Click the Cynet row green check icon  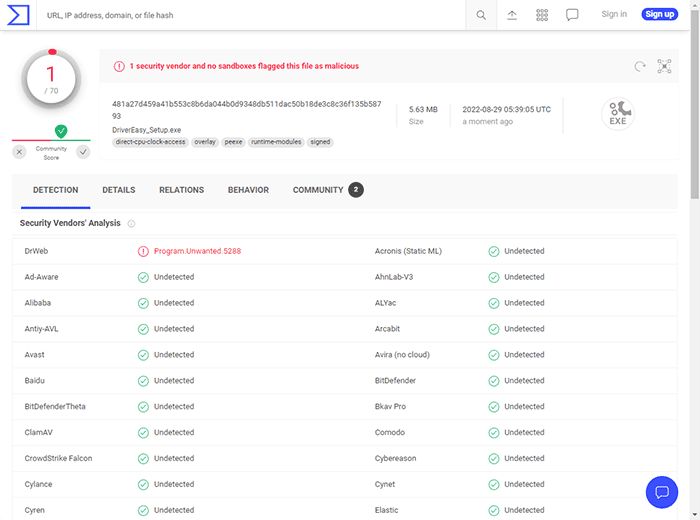point(494,484)
